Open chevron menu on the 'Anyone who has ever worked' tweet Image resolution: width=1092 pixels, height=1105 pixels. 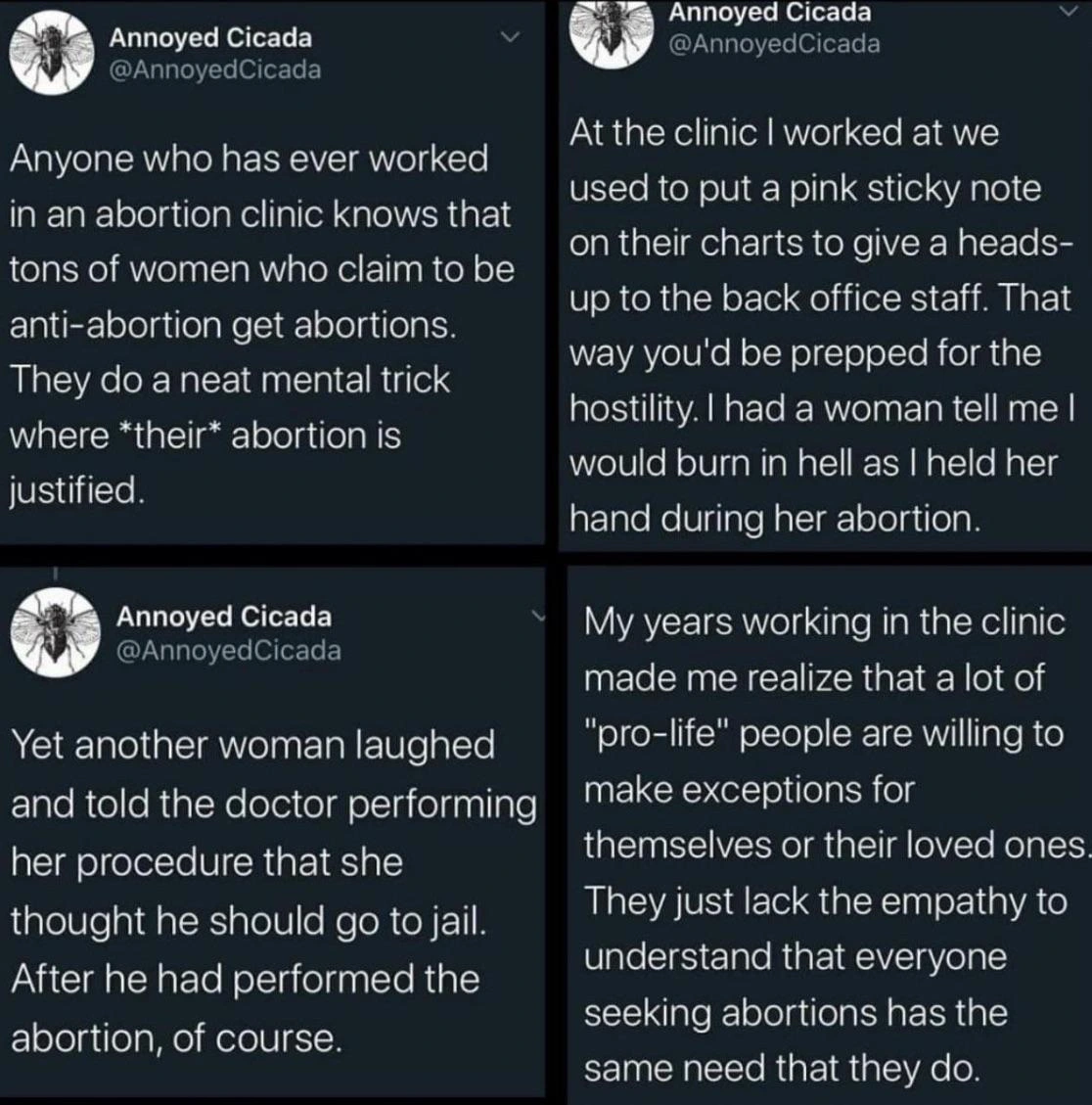click(508, 38)
